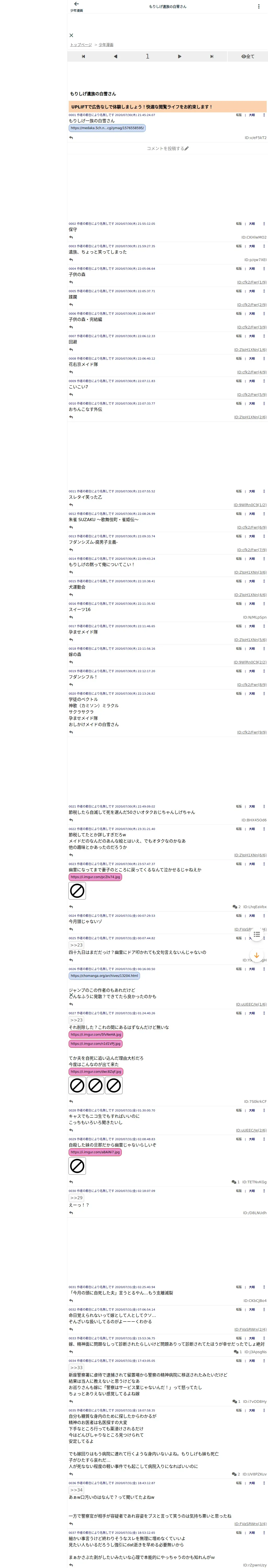Open the kebab menu for post 0009
Image resolution: width=268 pixels, height=1568 pixels.
click(x=264, y=381)
